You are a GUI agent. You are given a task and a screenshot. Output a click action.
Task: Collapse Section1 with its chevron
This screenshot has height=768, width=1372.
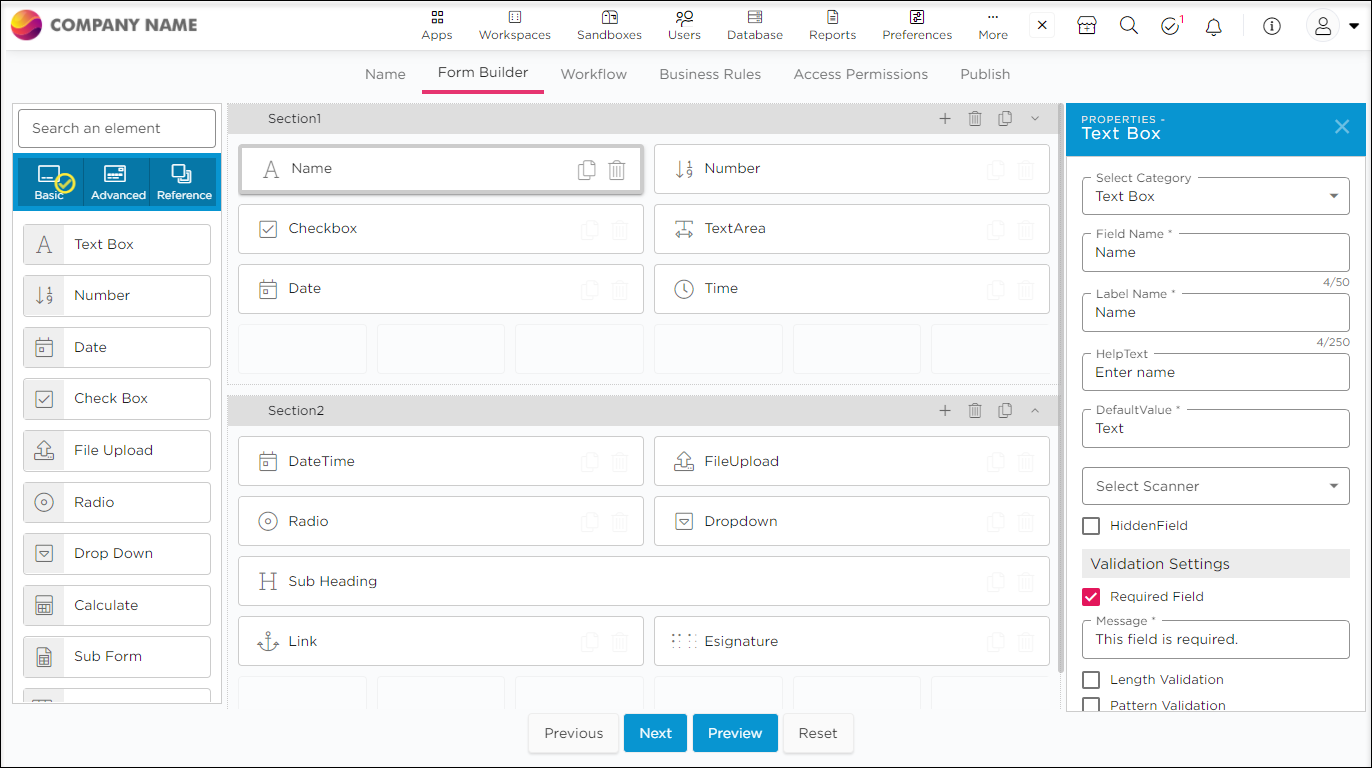coord(1035,119)
